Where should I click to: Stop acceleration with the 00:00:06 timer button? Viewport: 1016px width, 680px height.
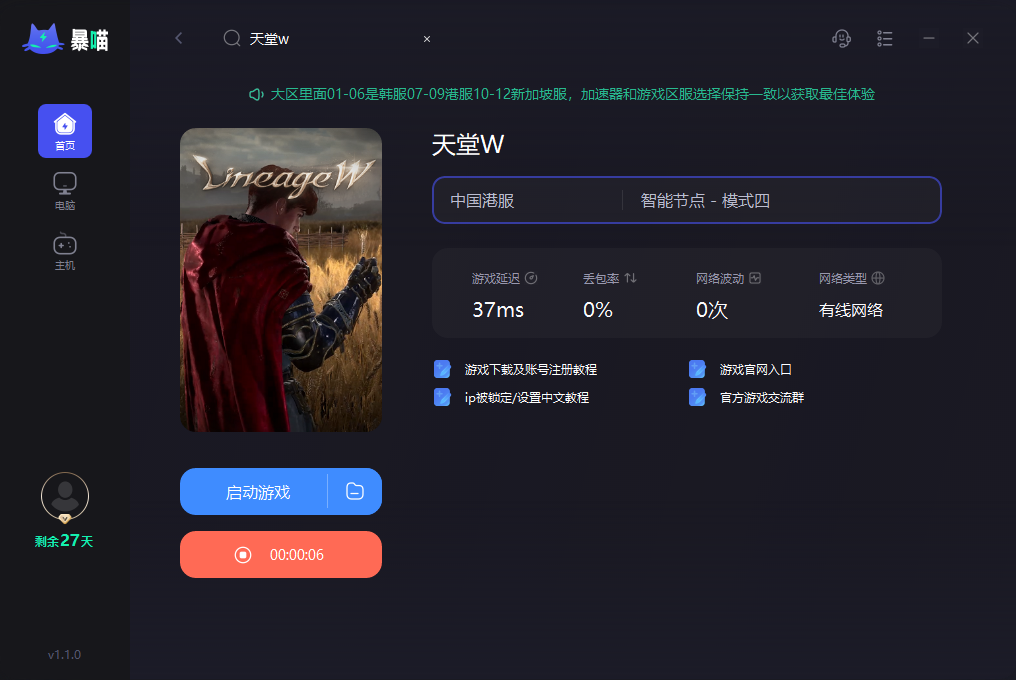coord(281,554)
